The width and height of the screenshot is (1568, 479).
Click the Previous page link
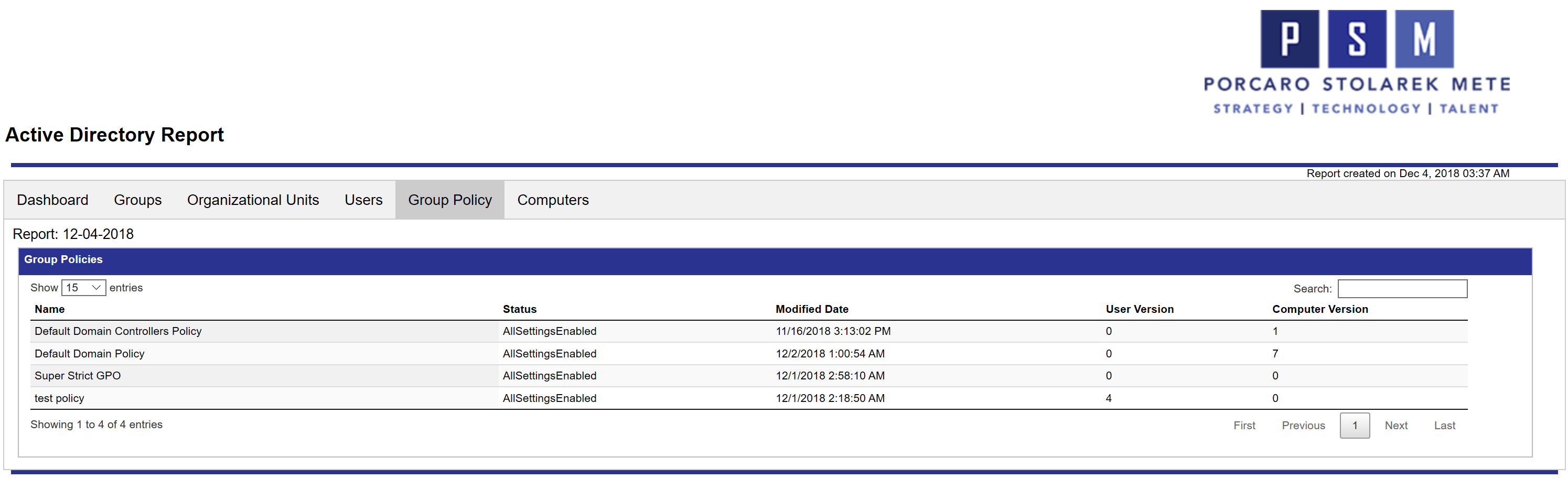tap(1303, 426)
